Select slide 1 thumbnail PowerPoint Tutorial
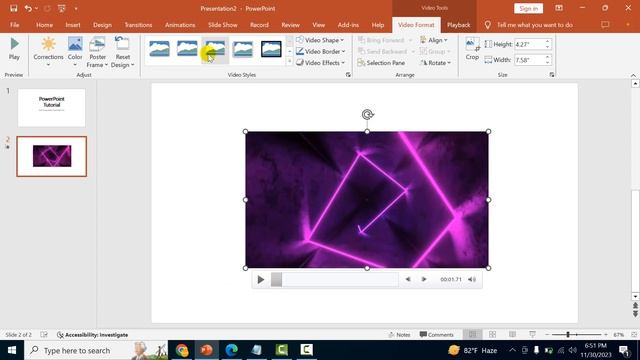 point(51,107)
